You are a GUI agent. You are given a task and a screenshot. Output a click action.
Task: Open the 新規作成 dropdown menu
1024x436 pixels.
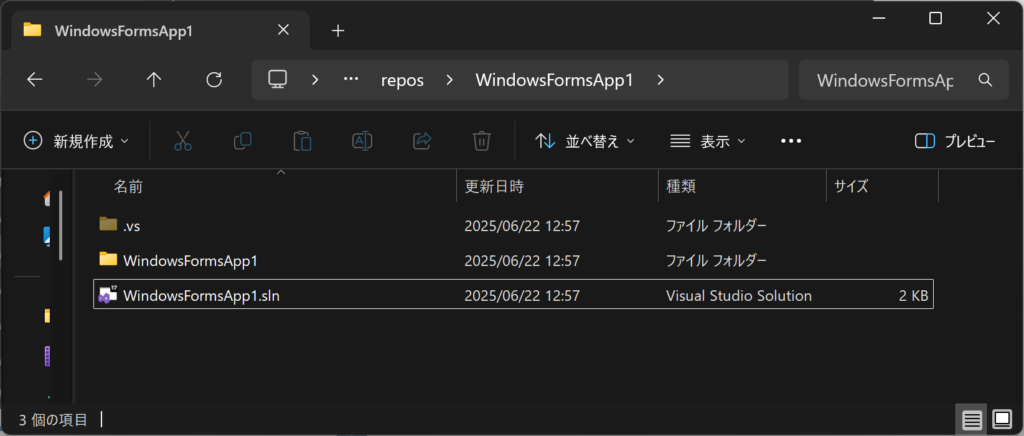[76, 141]
